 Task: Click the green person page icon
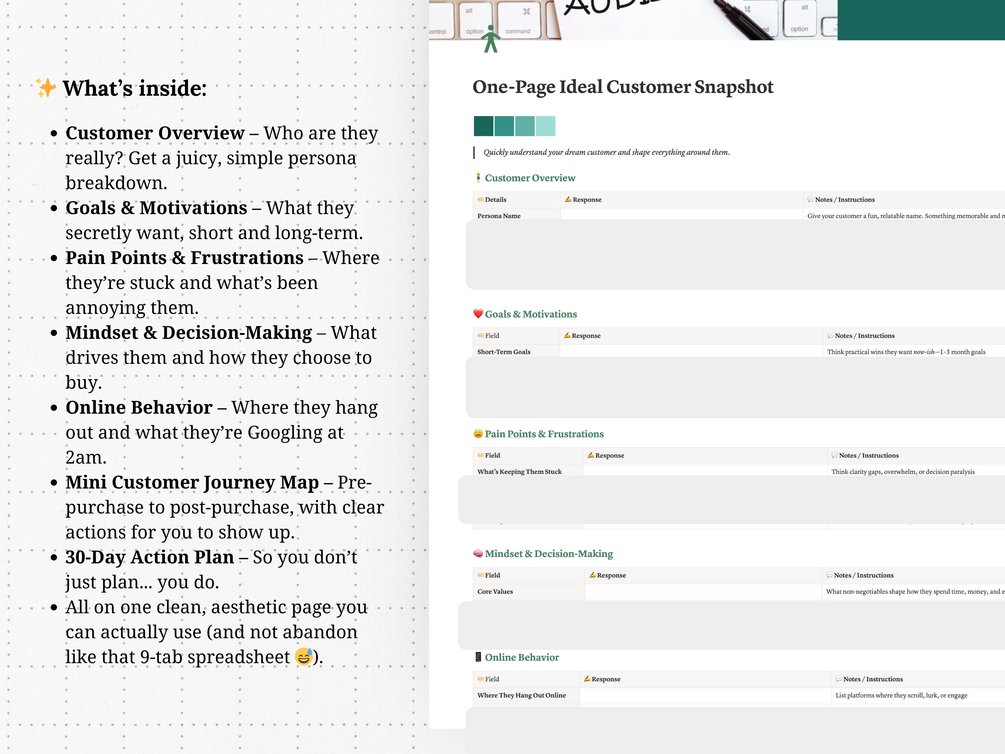[x=491, y=39]
